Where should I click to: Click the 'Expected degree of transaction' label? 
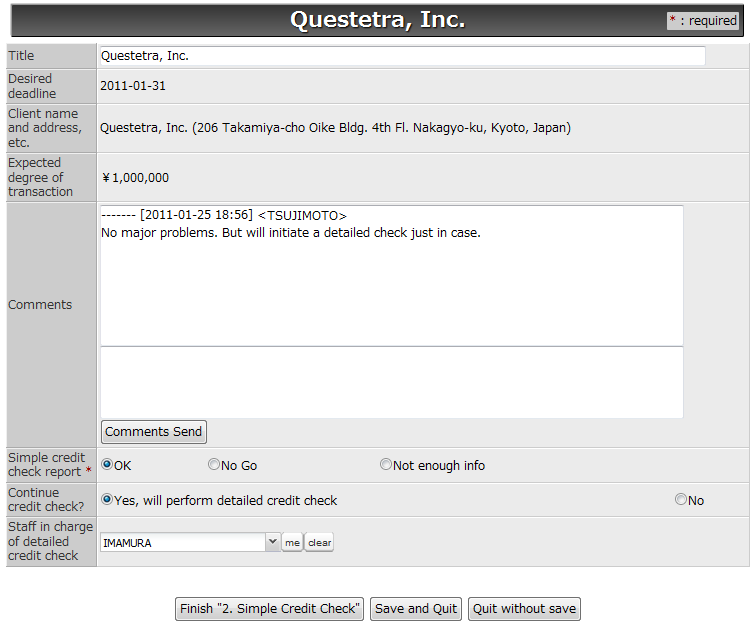pyautogui.click(x=40, y=177)
